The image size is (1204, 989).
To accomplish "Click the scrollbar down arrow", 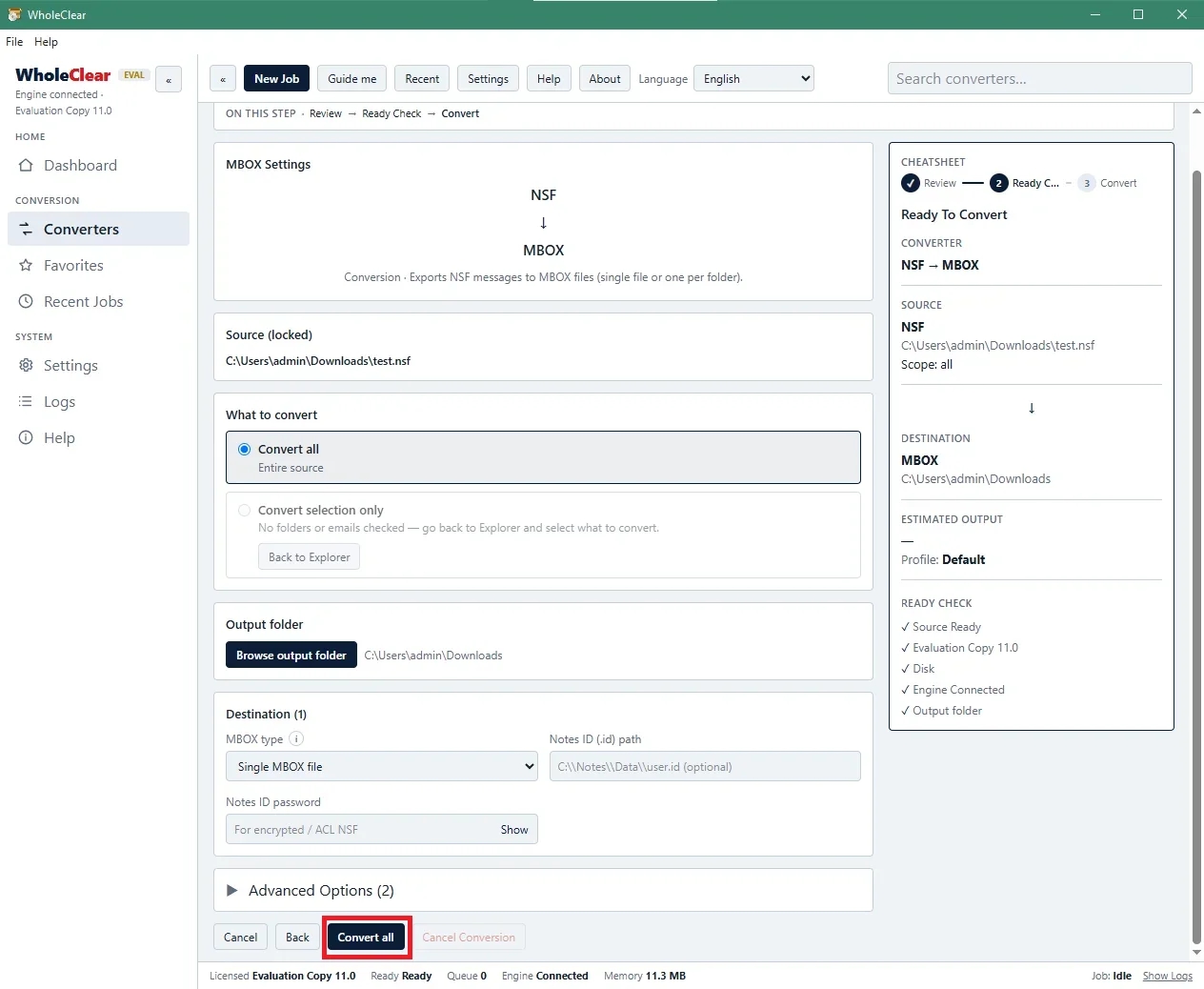I will tap(1196, 953).
